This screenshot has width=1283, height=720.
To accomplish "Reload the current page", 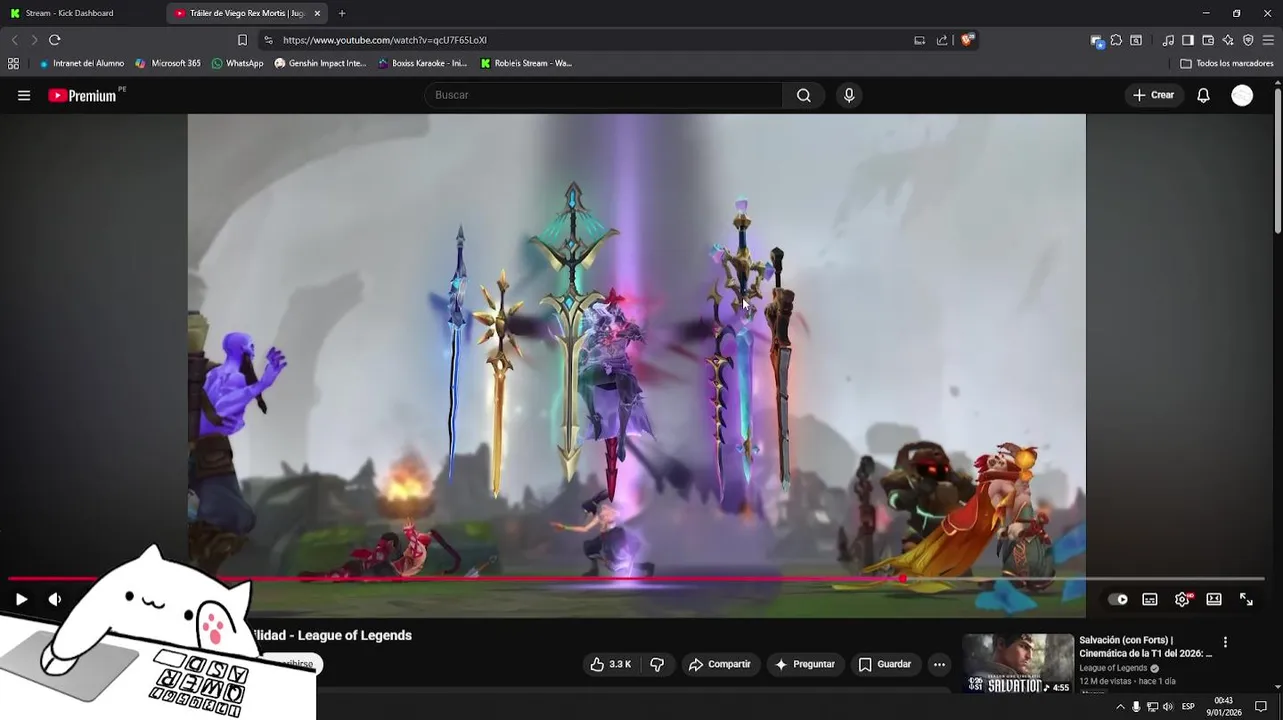I will pyautogui.click(x=55, y=40).
